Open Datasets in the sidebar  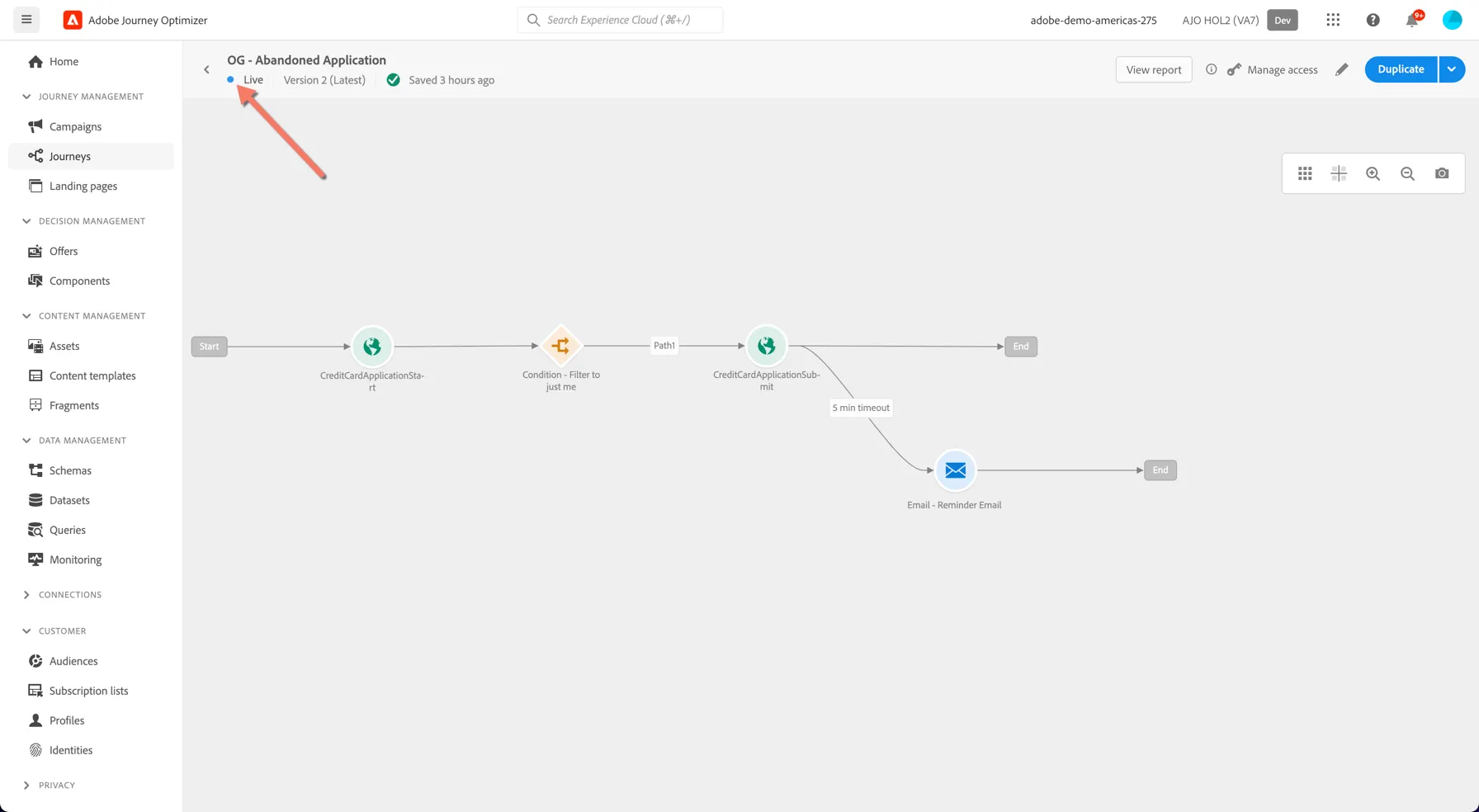91,500
